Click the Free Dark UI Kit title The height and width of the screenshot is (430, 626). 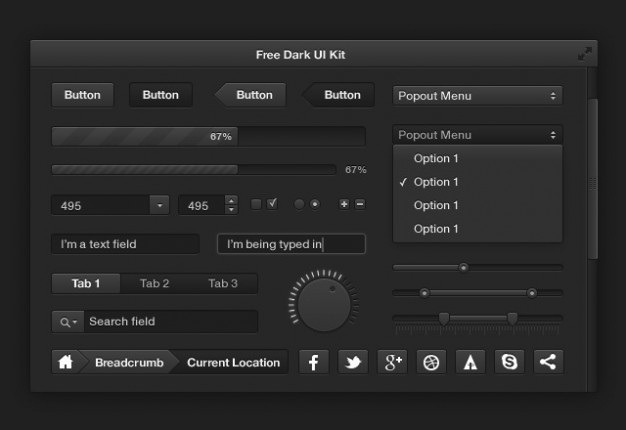point(300,55)
